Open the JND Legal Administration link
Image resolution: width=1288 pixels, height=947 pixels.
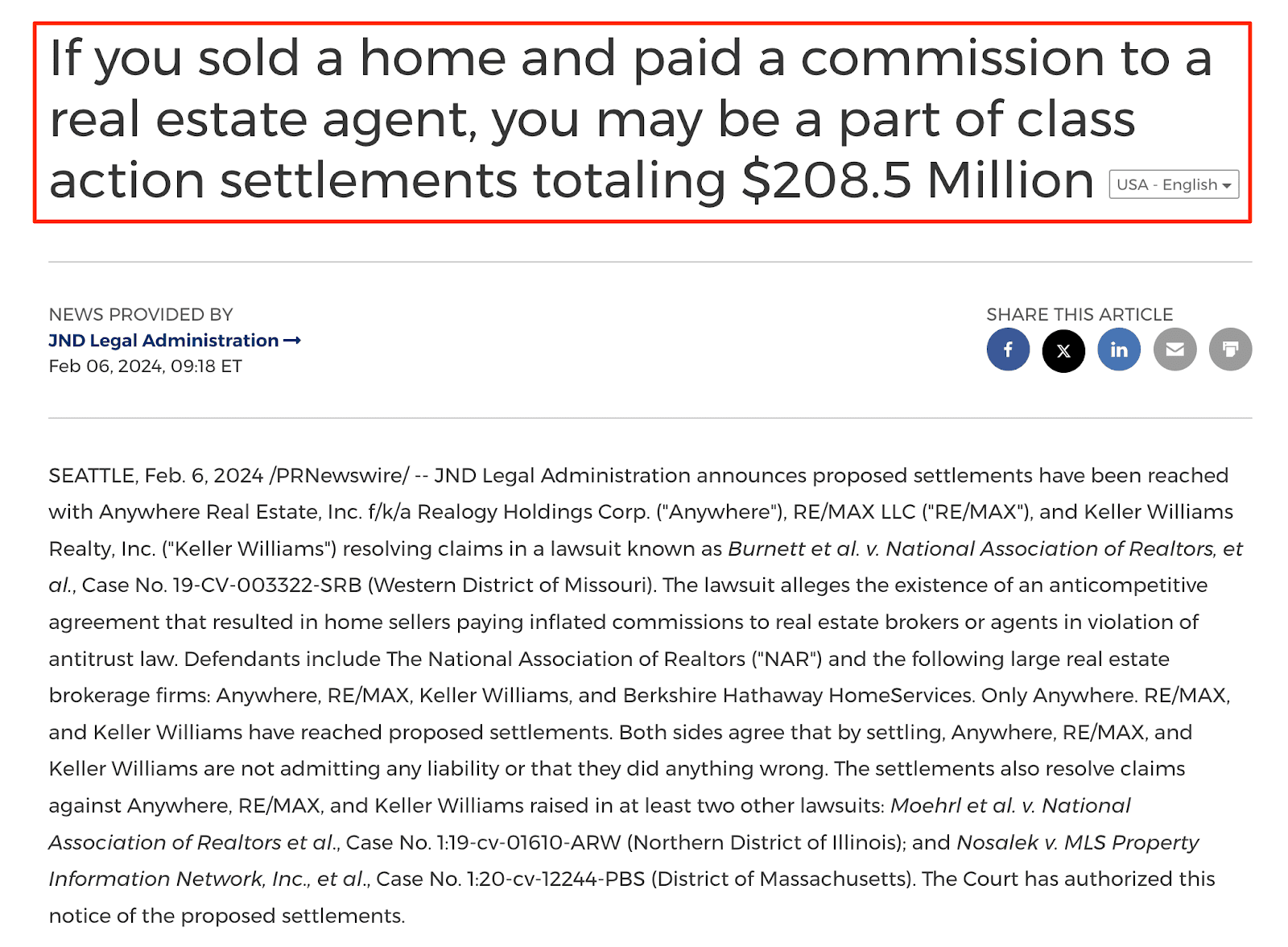163,341
